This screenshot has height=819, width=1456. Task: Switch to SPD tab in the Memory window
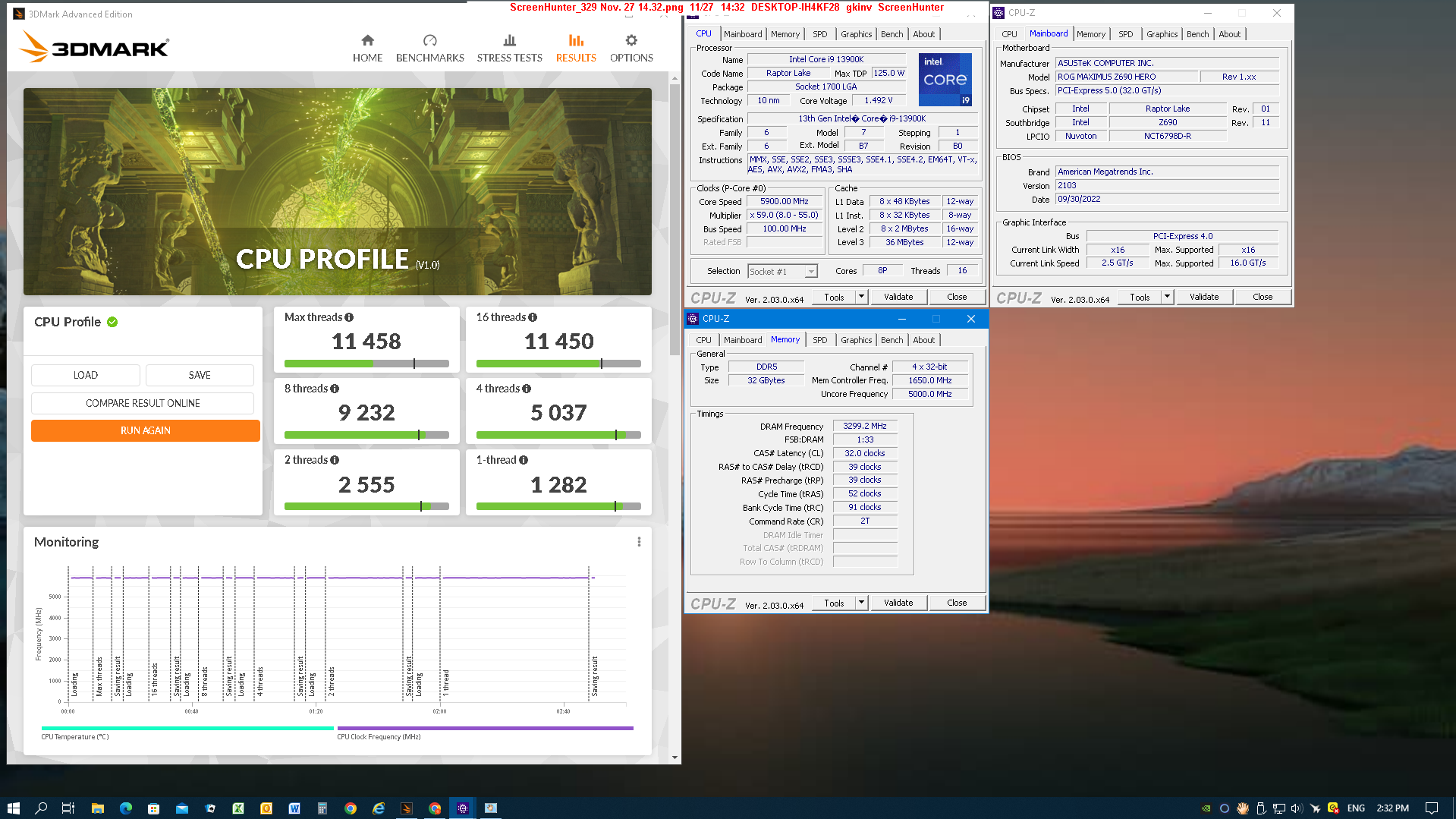pos(819,340)
